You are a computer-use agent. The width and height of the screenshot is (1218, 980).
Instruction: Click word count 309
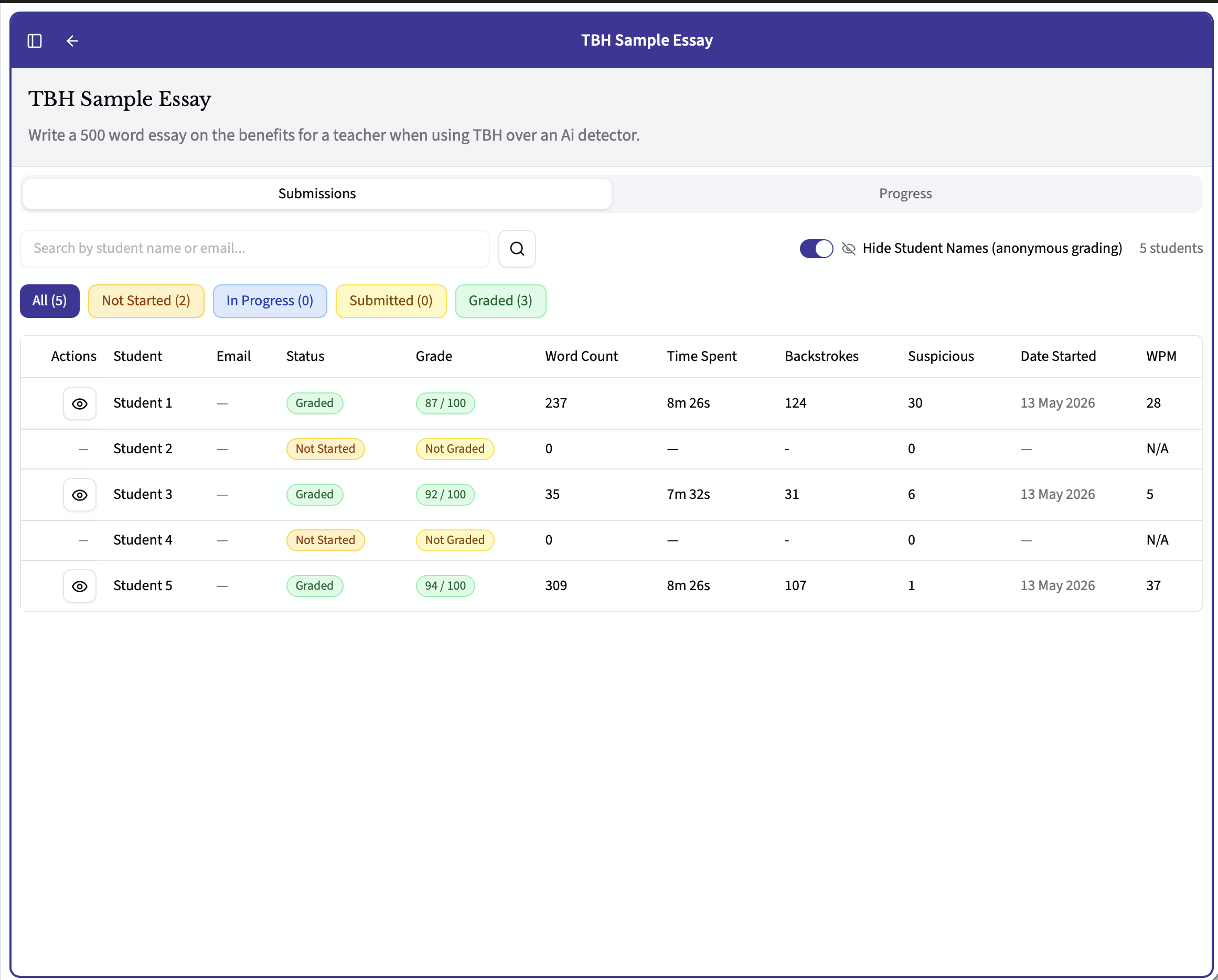[x=556, y=586]
